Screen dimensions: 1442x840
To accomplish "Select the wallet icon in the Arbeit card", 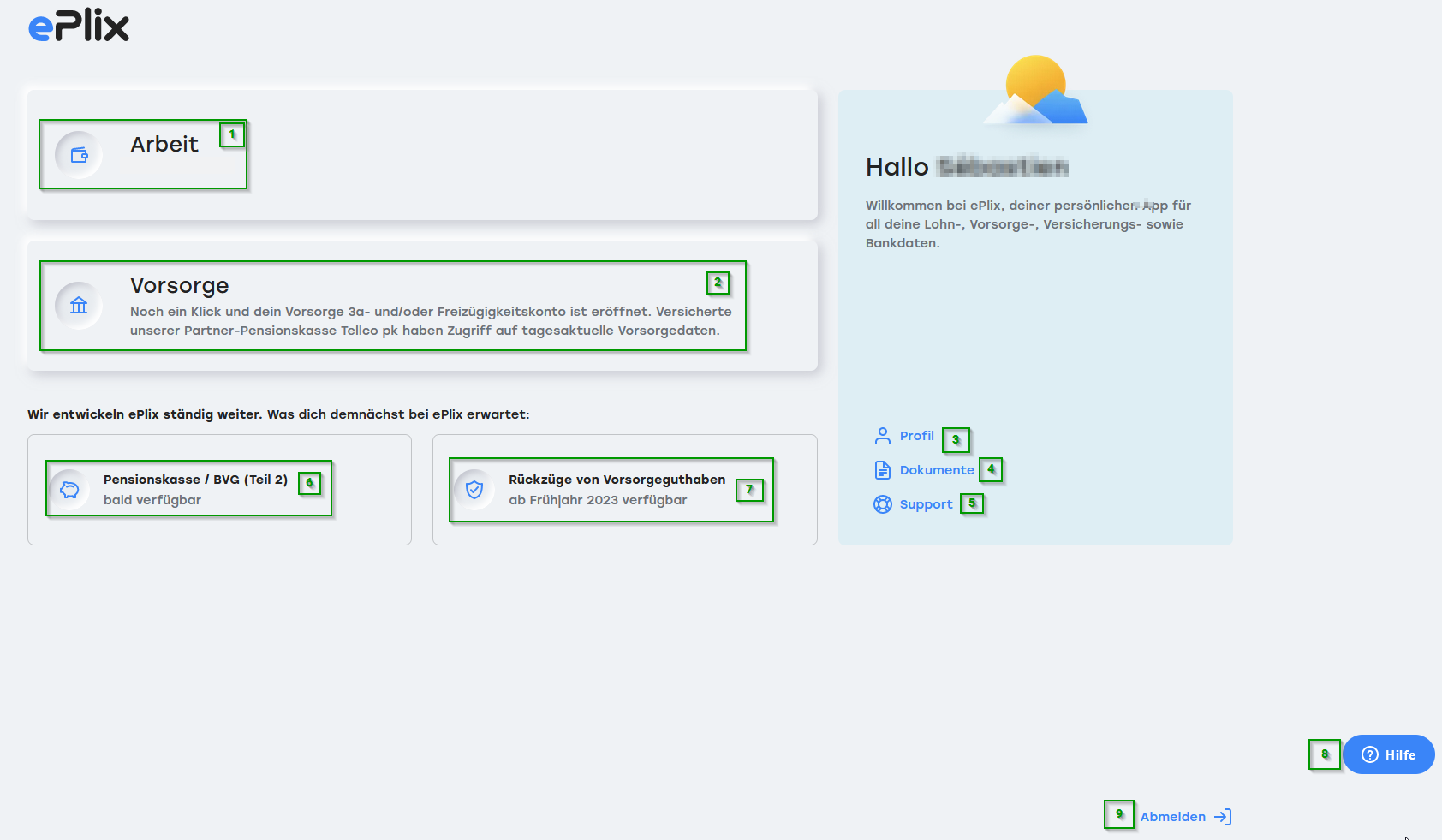I will tap(77, 155).
